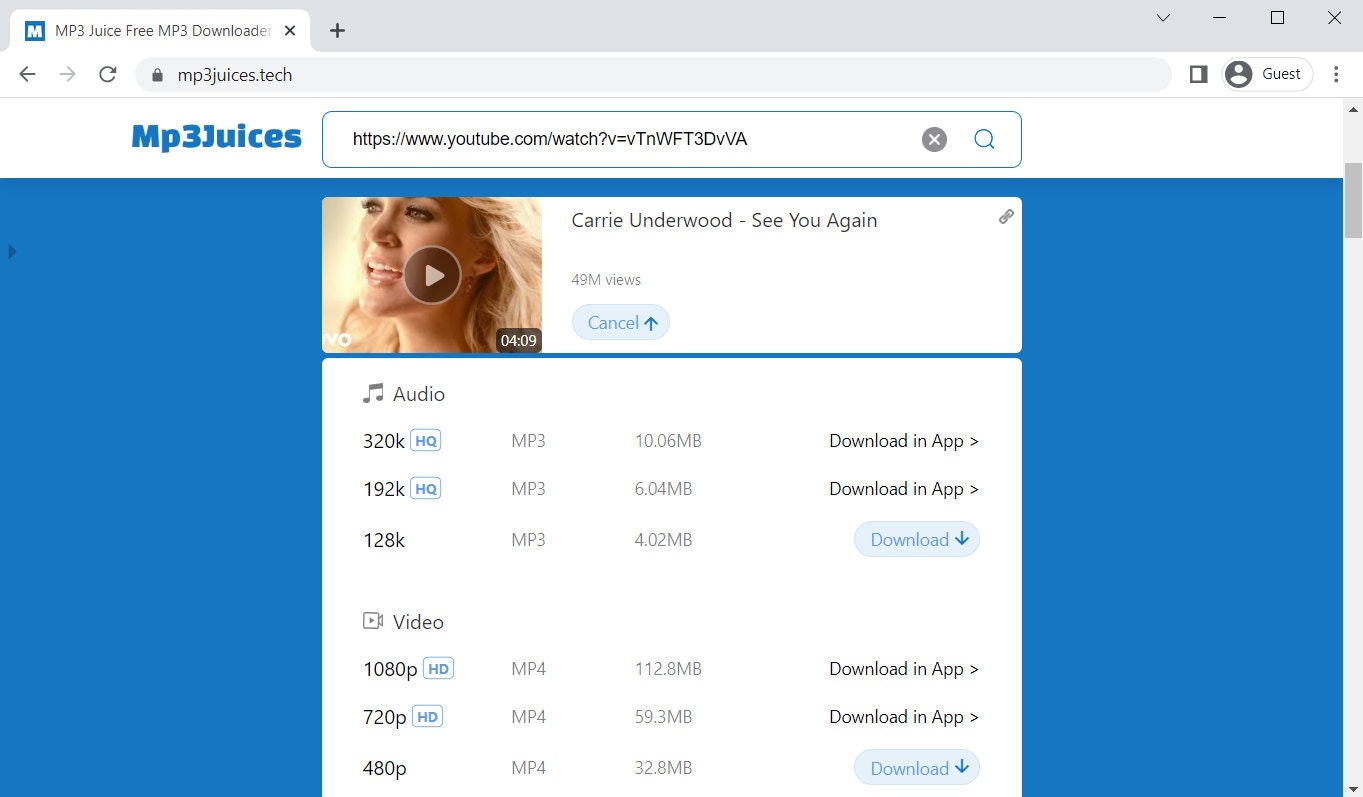Click the 59.3MB file size
The height and width of the screenshot is (797, 1363).
[x=664, y=717]
